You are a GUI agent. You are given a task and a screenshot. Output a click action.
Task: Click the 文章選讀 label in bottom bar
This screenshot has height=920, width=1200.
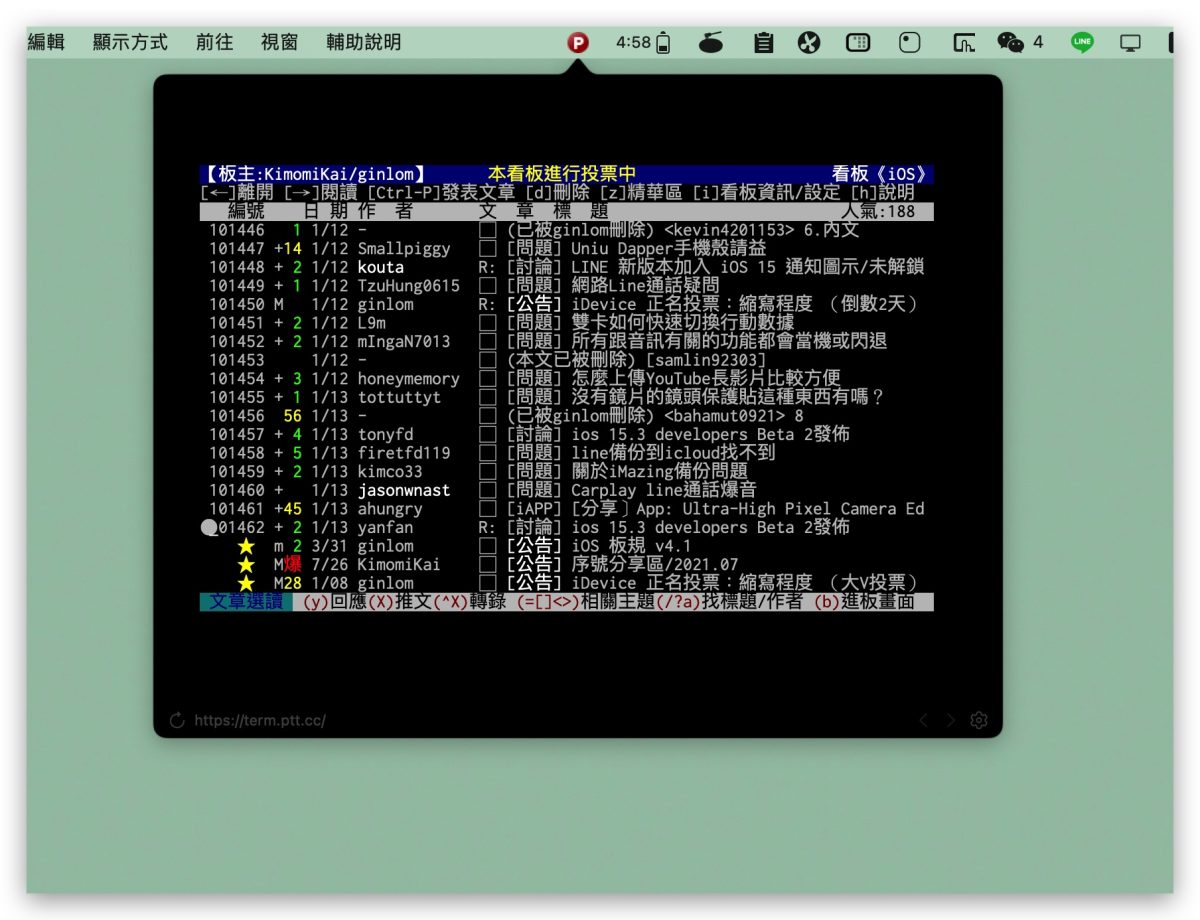246,602
